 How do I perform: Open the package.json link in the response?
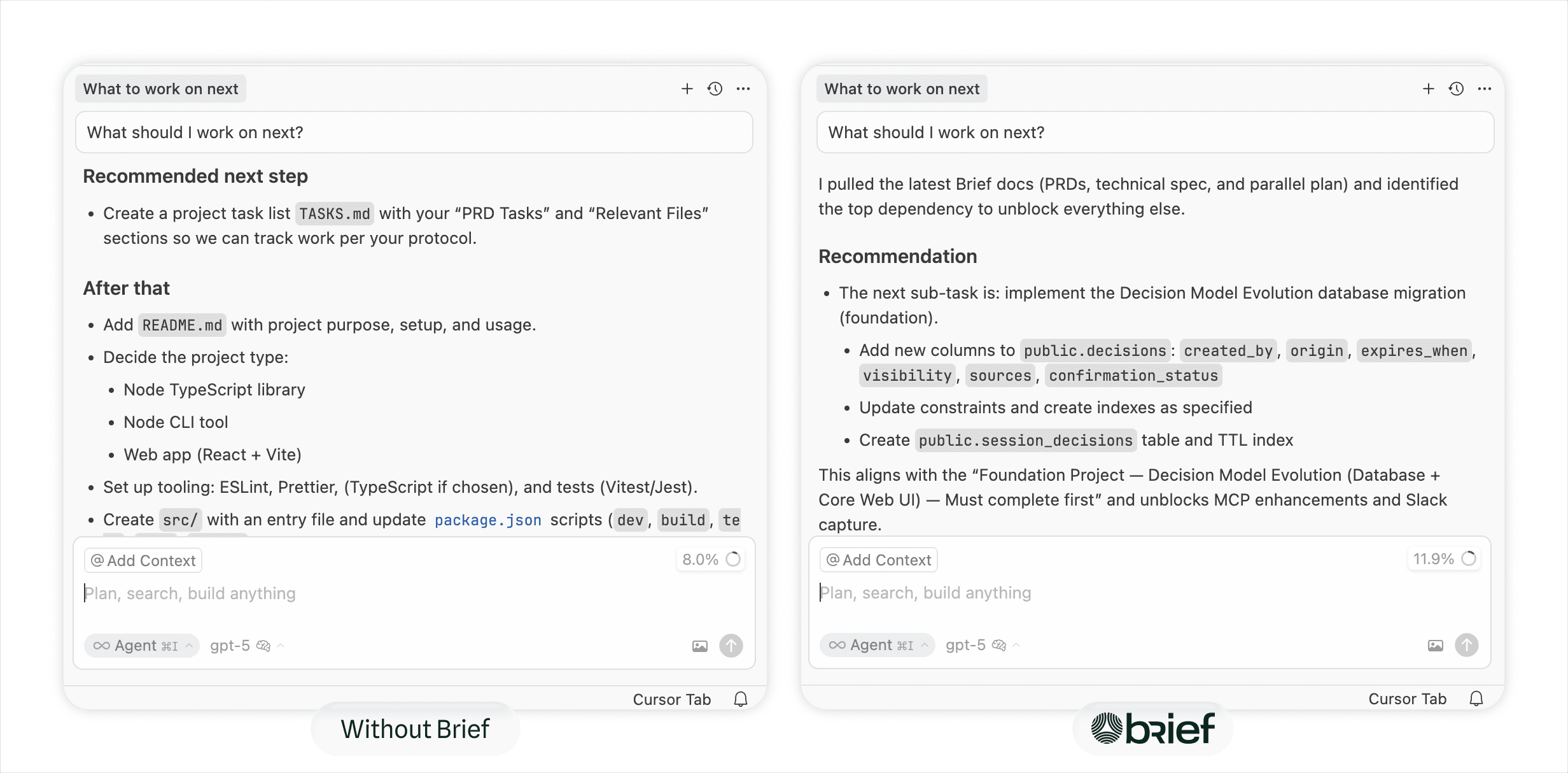487,520
